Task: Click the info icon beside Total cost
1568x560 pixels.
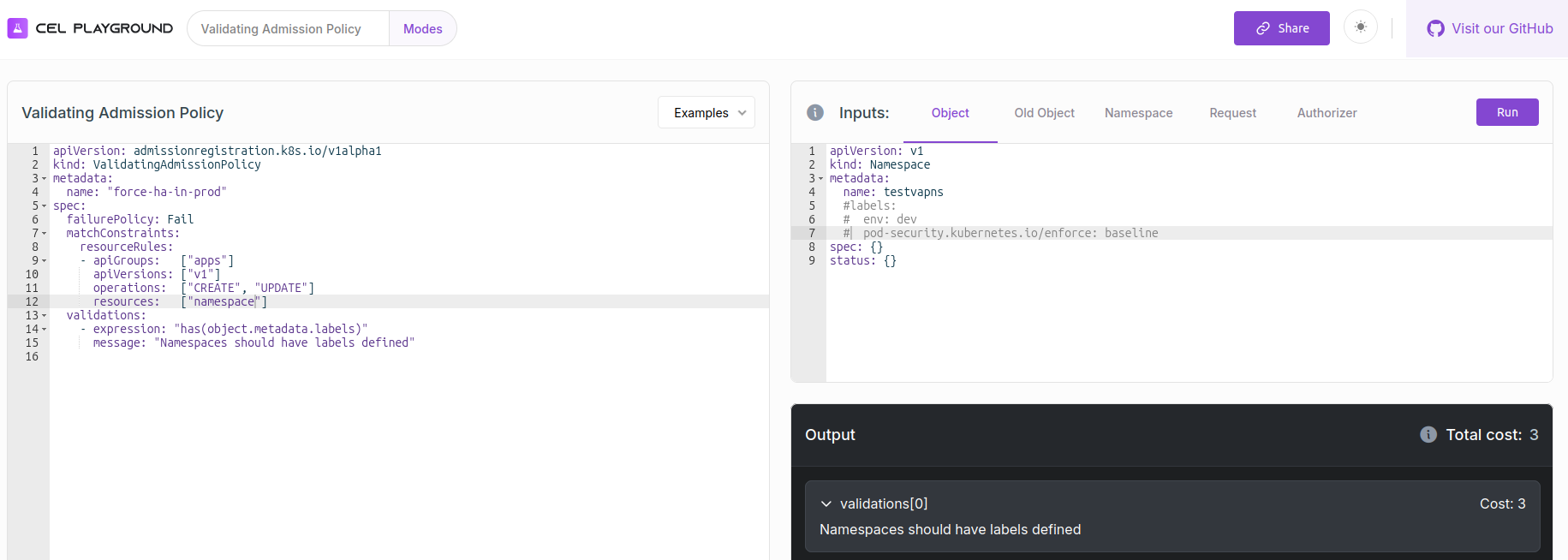Action: click(1428, 435)
